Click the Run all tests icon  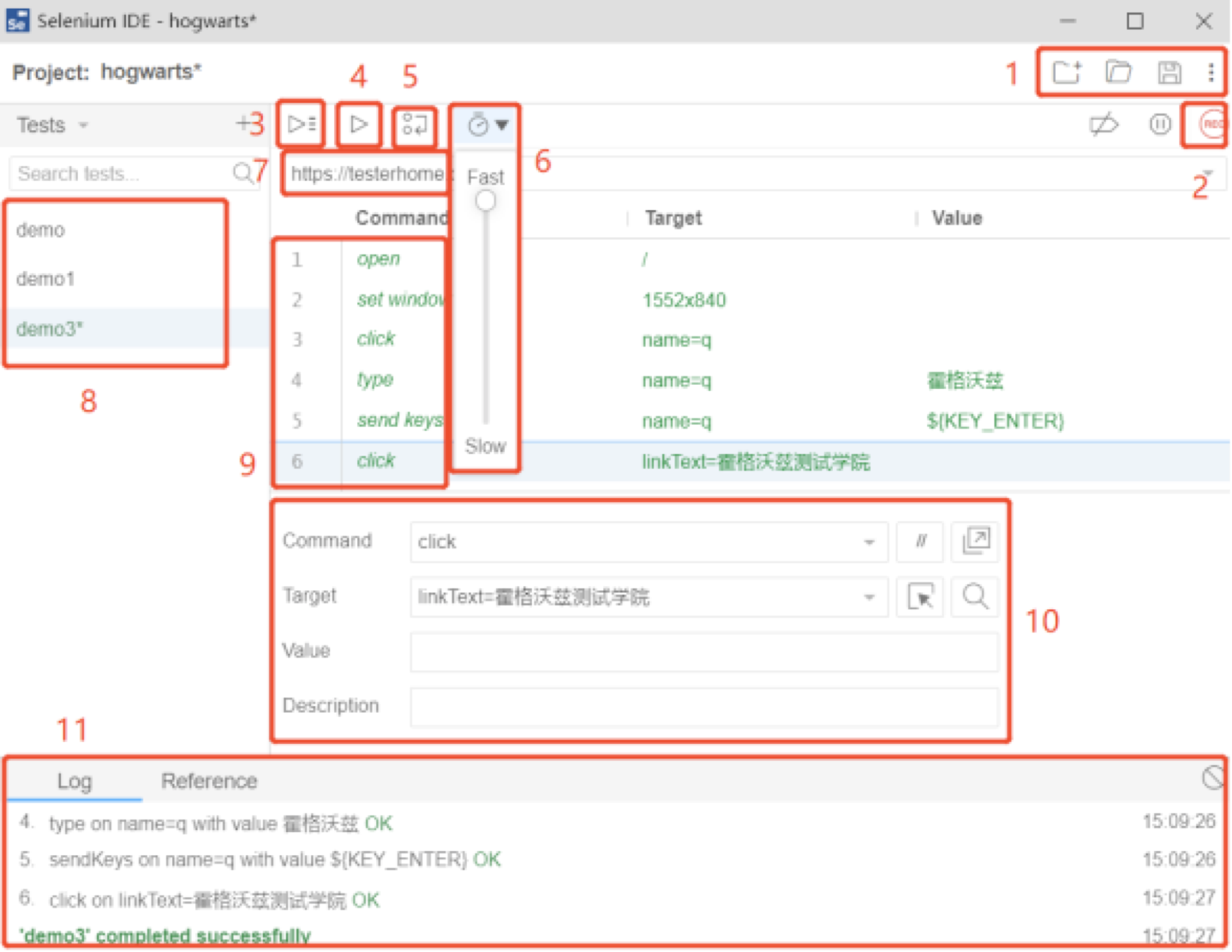[301, 124]
